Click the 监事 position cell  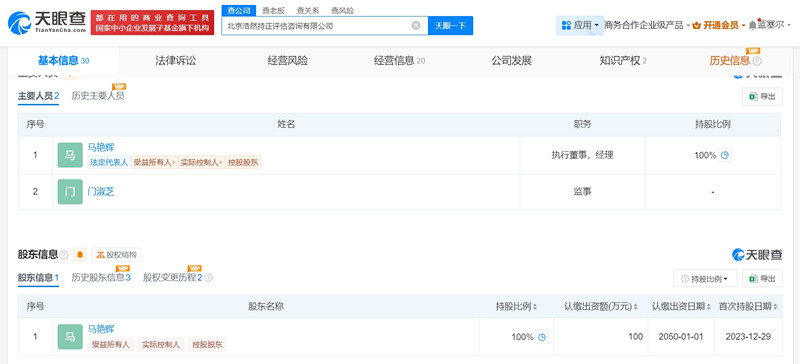pos(582,192)
